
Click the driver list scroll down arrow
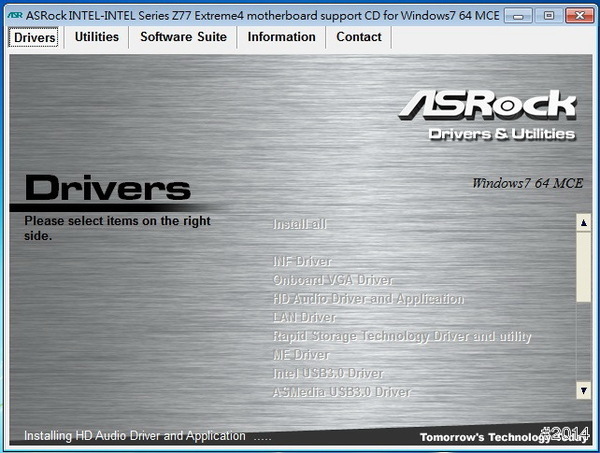[x=584, y=391]
